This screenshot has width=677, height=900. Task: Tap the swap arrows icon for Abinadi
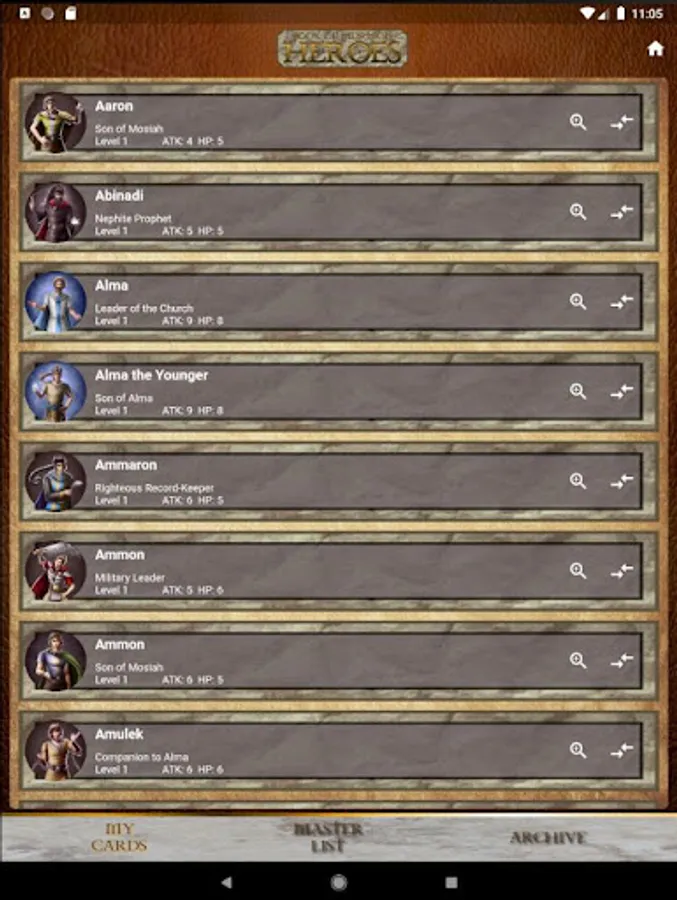coord(622,212)
